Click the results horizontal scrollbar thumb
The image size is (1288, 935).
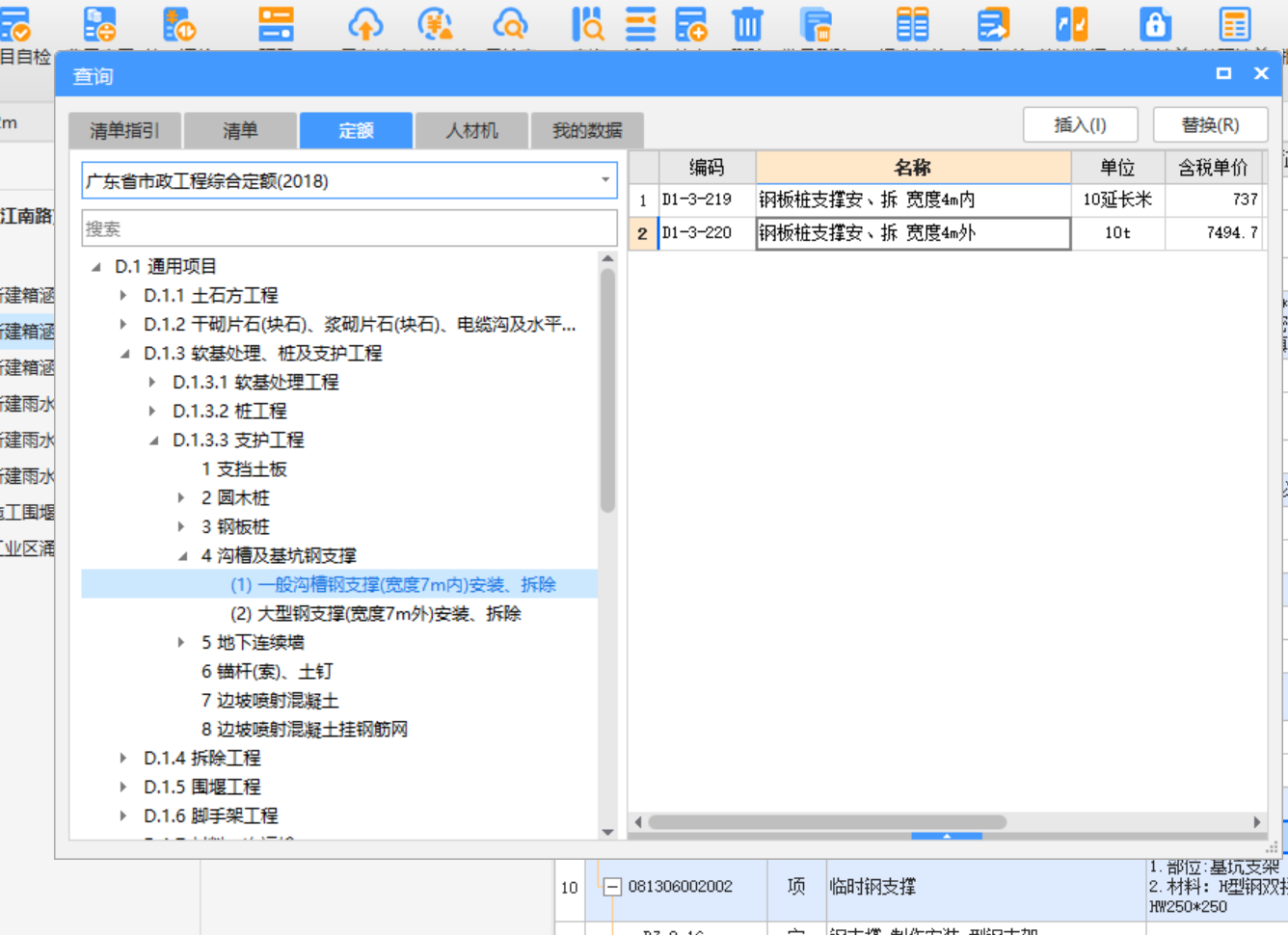coord(827,822)
